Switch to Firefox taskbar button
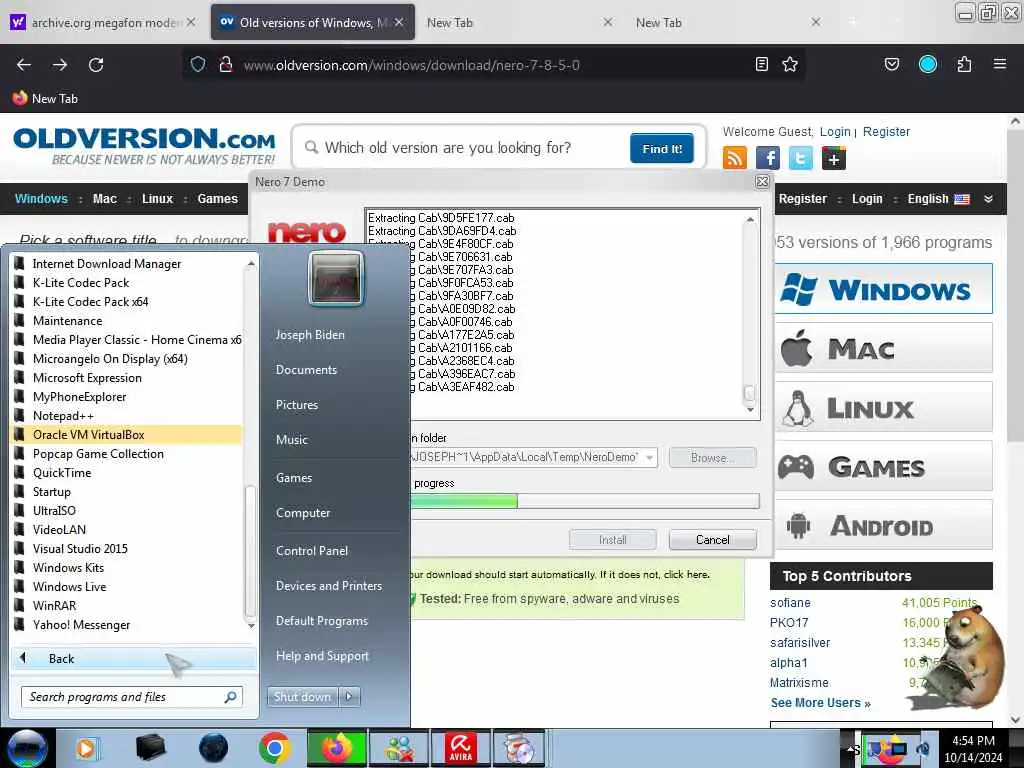The width and height of the screenshot is (1024, 768). click(336, 748)
